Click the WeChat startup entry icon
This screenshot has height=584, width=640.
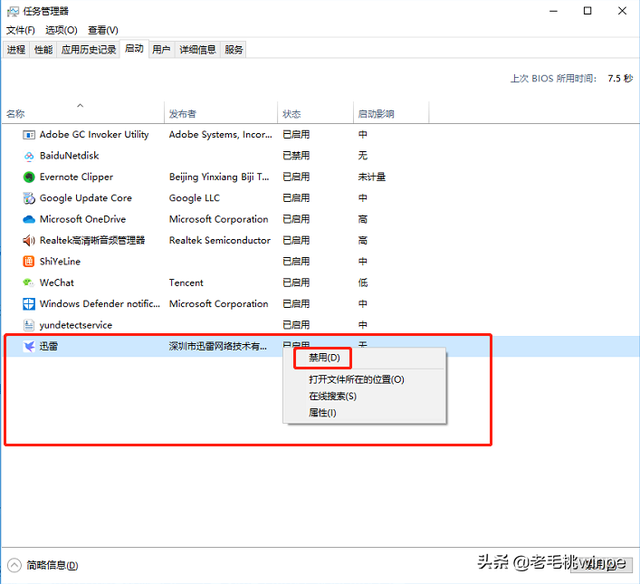pyautogui.click(x=29, y=283)
